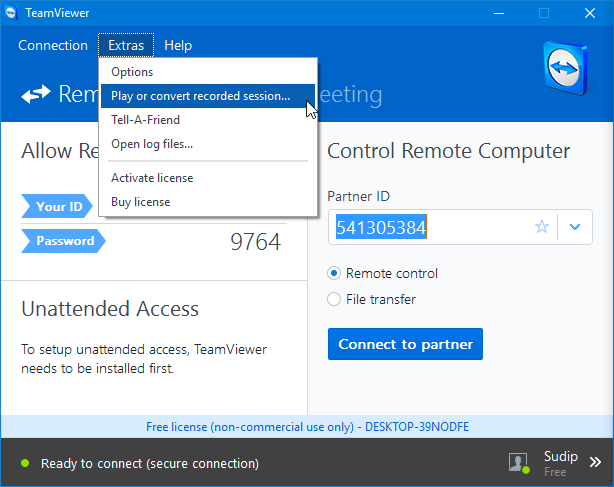Close the Extras menu
Image resolution: width=614 pixels, height=487 pixels.
tap(126, 45)
